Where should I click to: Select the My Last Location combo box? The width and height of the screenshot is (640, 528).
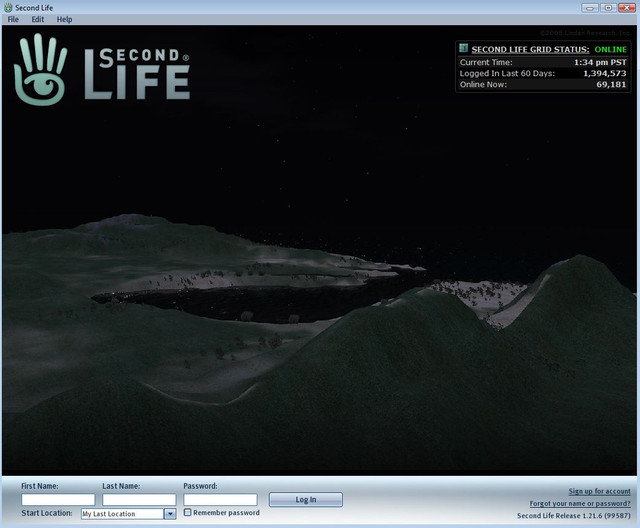click(129, 514)
